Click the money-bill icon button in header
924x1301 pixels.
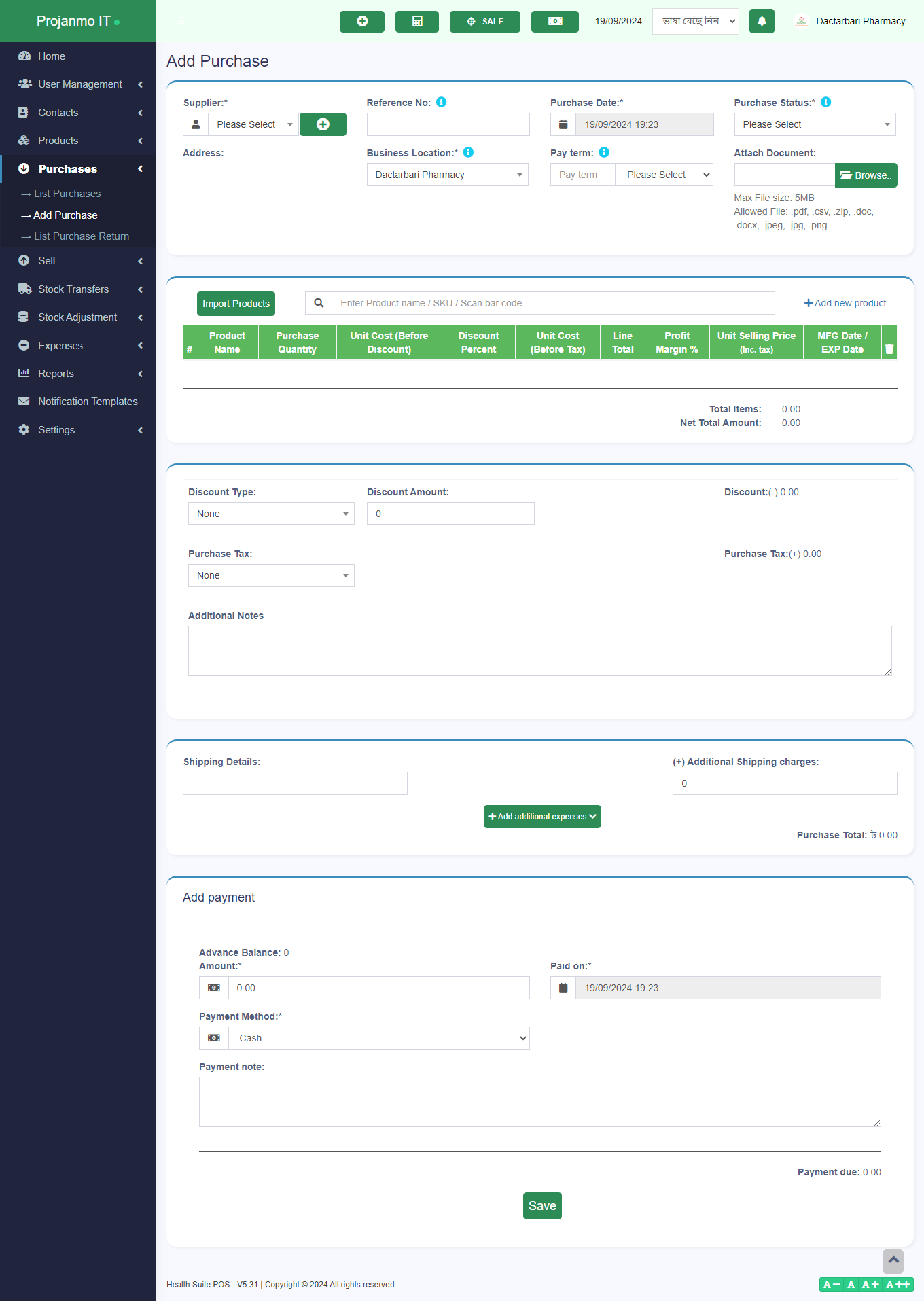[555, 22]
